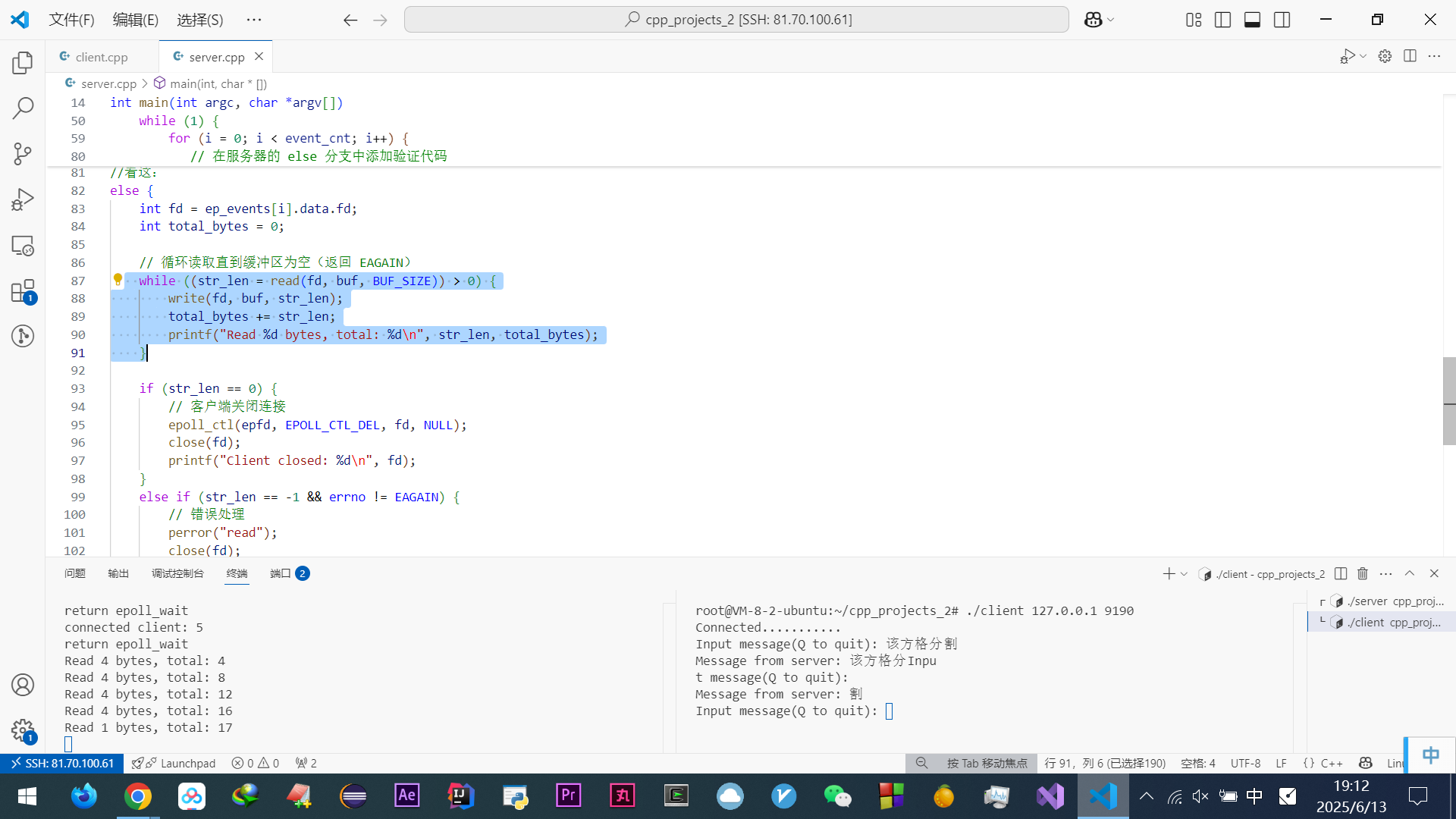Screen dimensions: 1456x819
Task: Open the Extensions view
Action: 23,291
